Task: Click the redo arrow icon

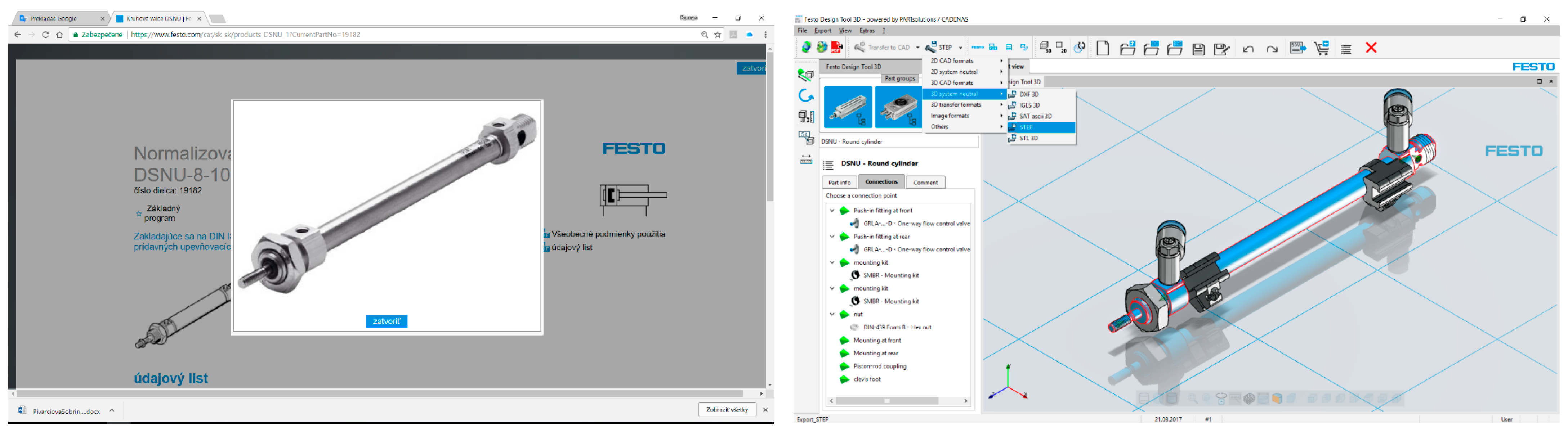Action: (x=1272, y=49)
